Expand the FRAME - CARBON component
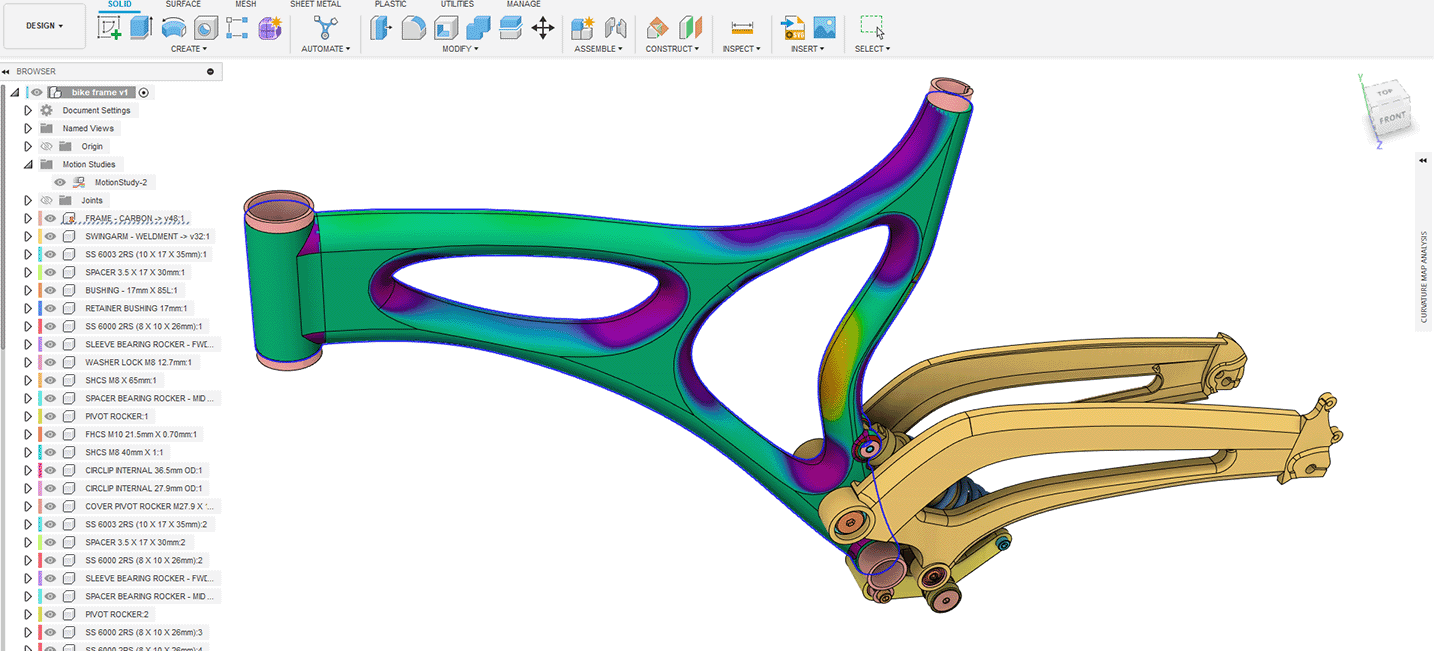This screenshot has height=651, width=1434. tap(28, 218)
